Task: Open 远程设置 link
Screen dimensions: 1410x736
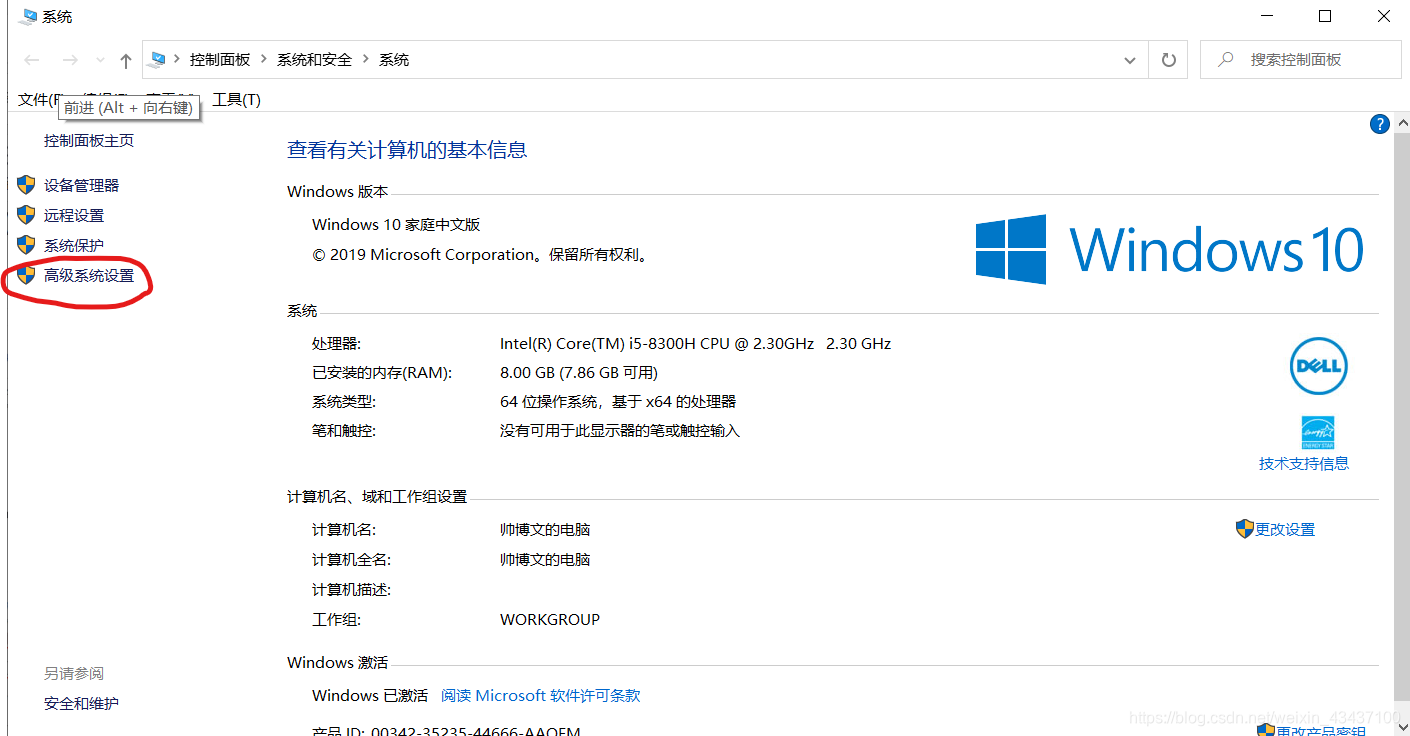Action: pos(74,216)
